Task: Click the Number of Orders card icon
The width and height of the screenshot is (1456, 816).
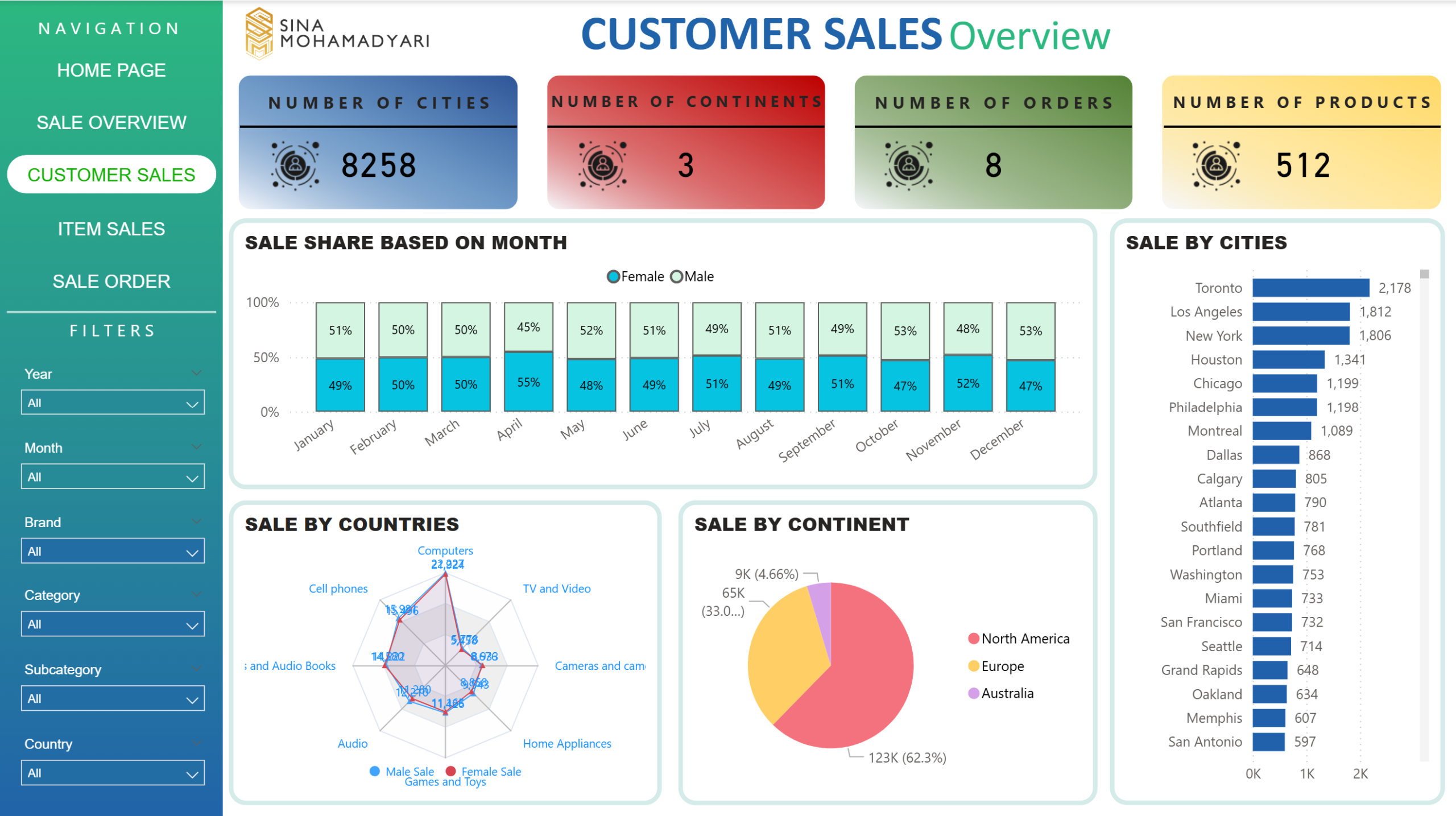Action: tap(908, 165)
